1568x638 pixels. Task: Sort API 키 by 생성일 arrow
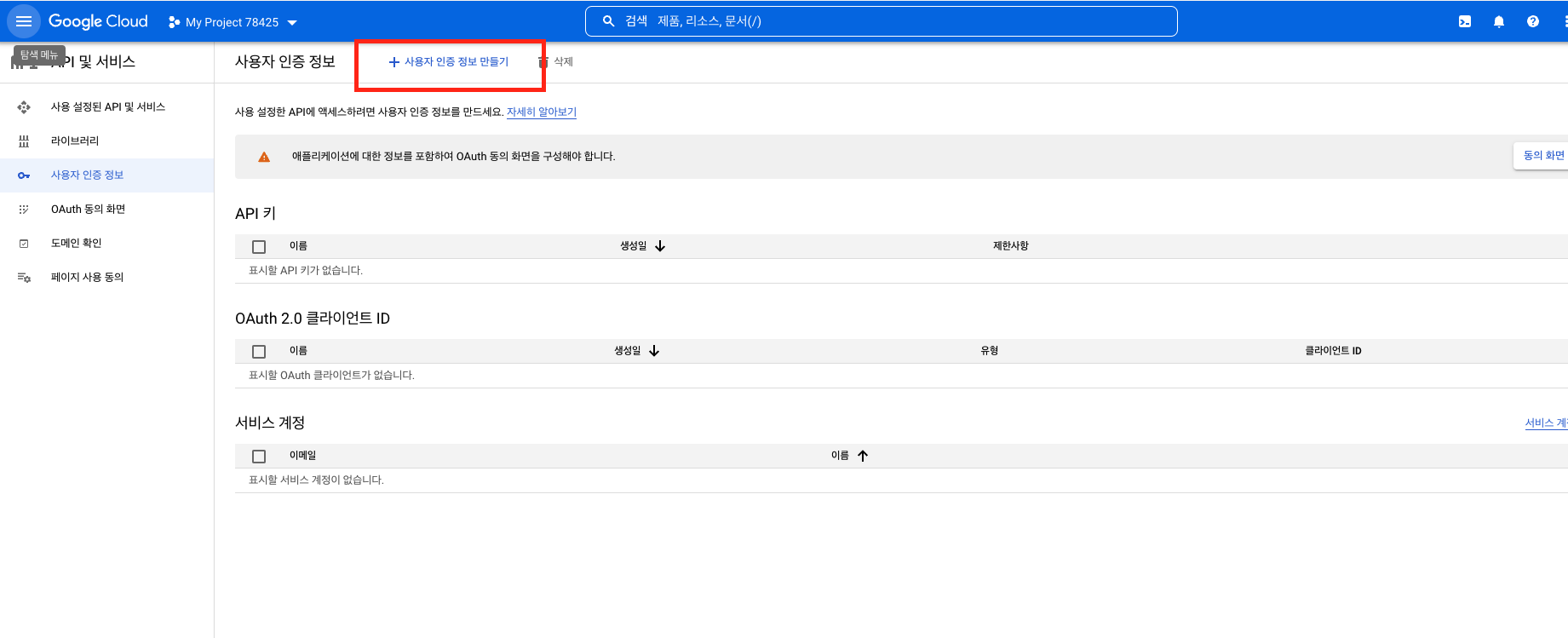(x=660, y=246)
